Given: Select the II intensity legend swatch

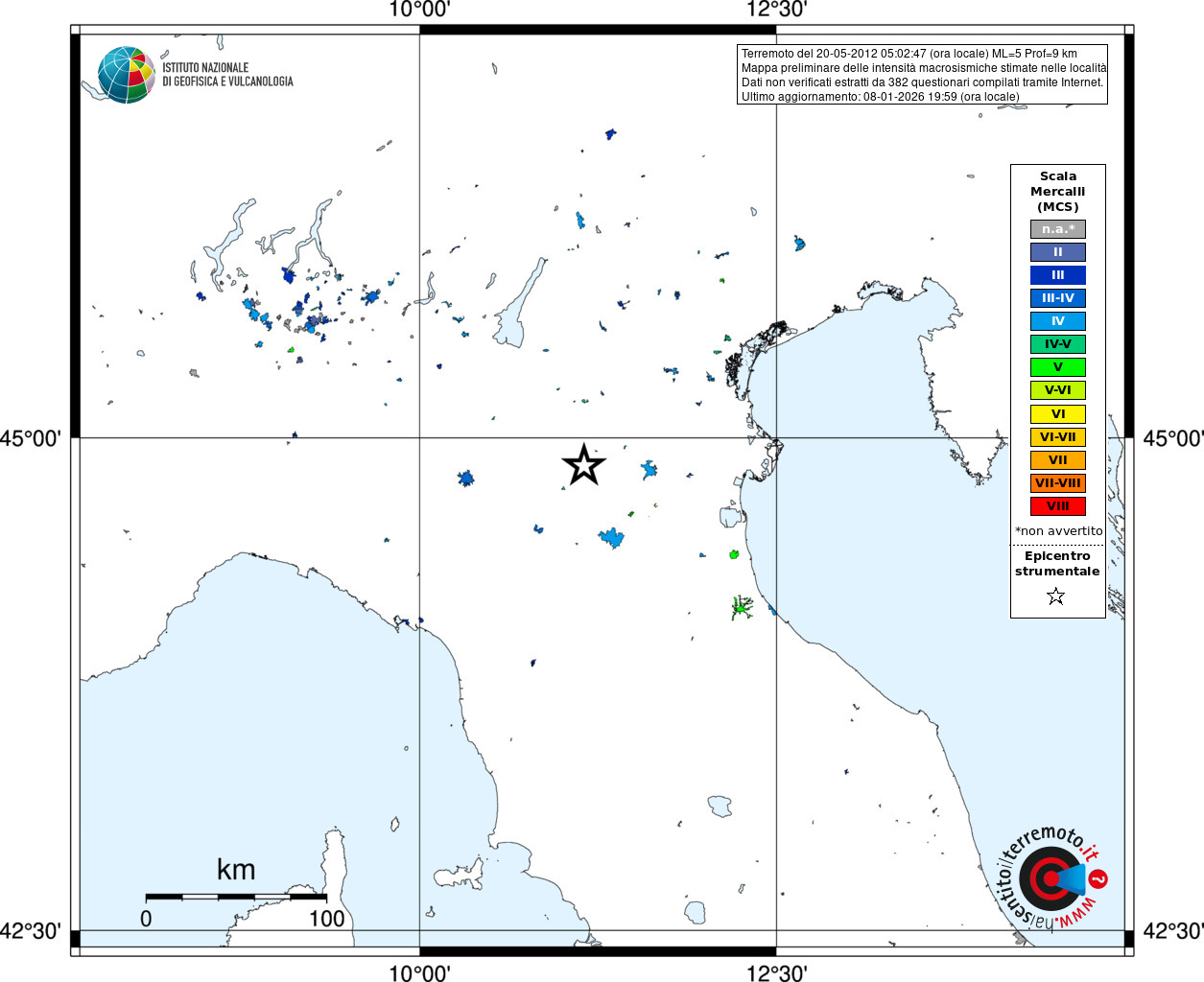Looking at the screenshot, I should pos(1058,252).
